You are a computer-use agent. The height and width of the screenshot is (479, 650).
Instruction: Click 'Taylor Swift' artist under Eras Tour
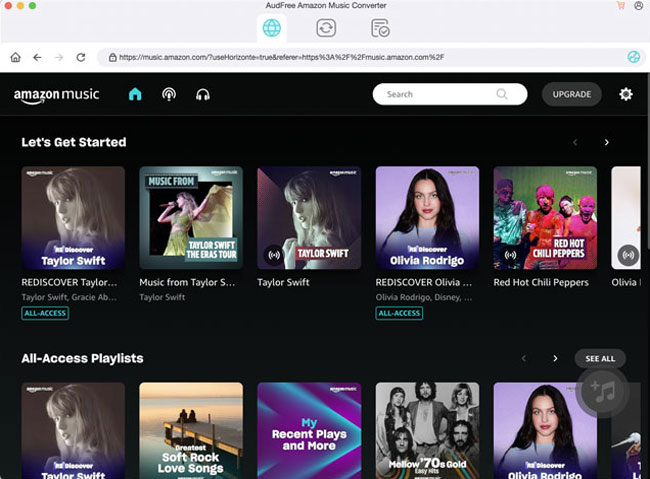[x=162, y=297]
